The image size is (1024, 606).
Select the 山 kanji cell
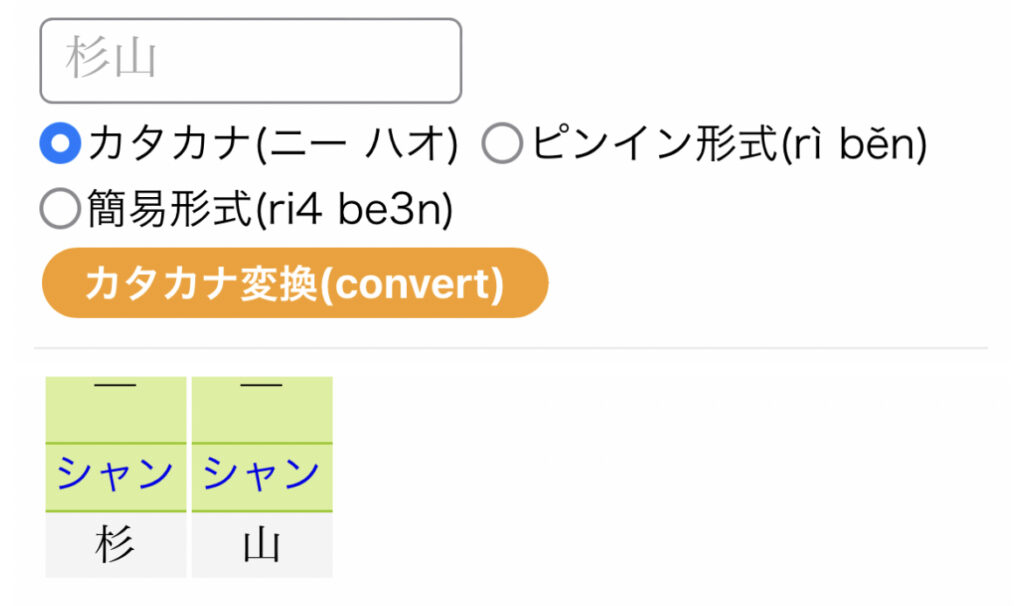pyautogui.click(x=262, y=545)
